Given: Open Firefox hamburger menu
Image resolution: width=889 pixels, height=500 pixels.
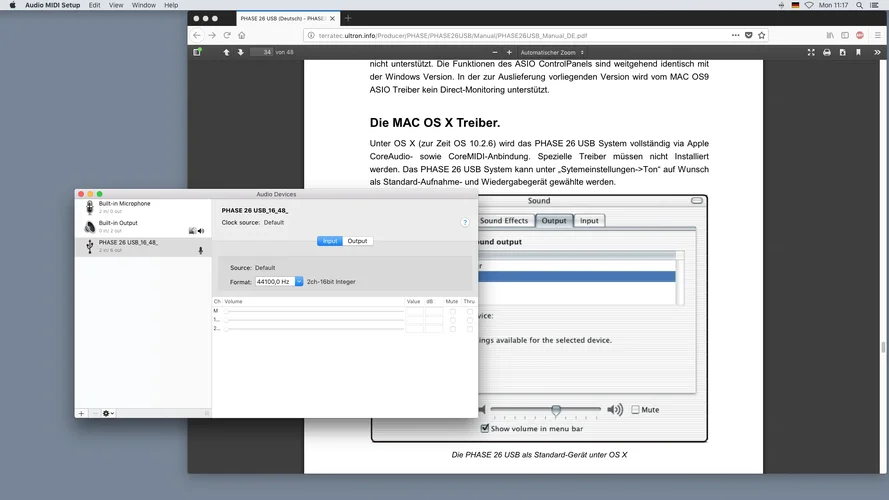Looking at the screenshot, I should coord(878,35).
